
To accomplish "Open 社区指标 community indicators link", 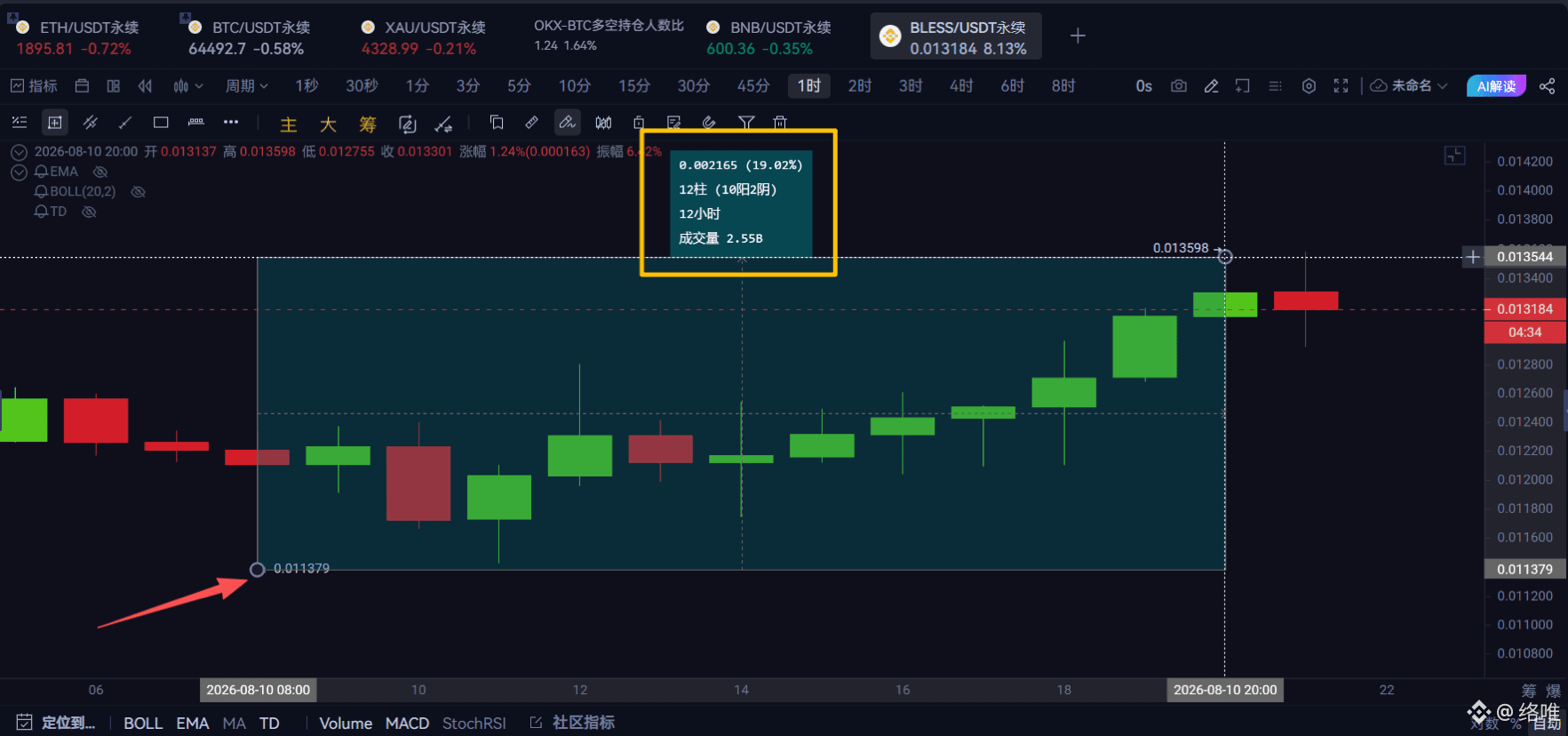I will [x=573, y=723].
